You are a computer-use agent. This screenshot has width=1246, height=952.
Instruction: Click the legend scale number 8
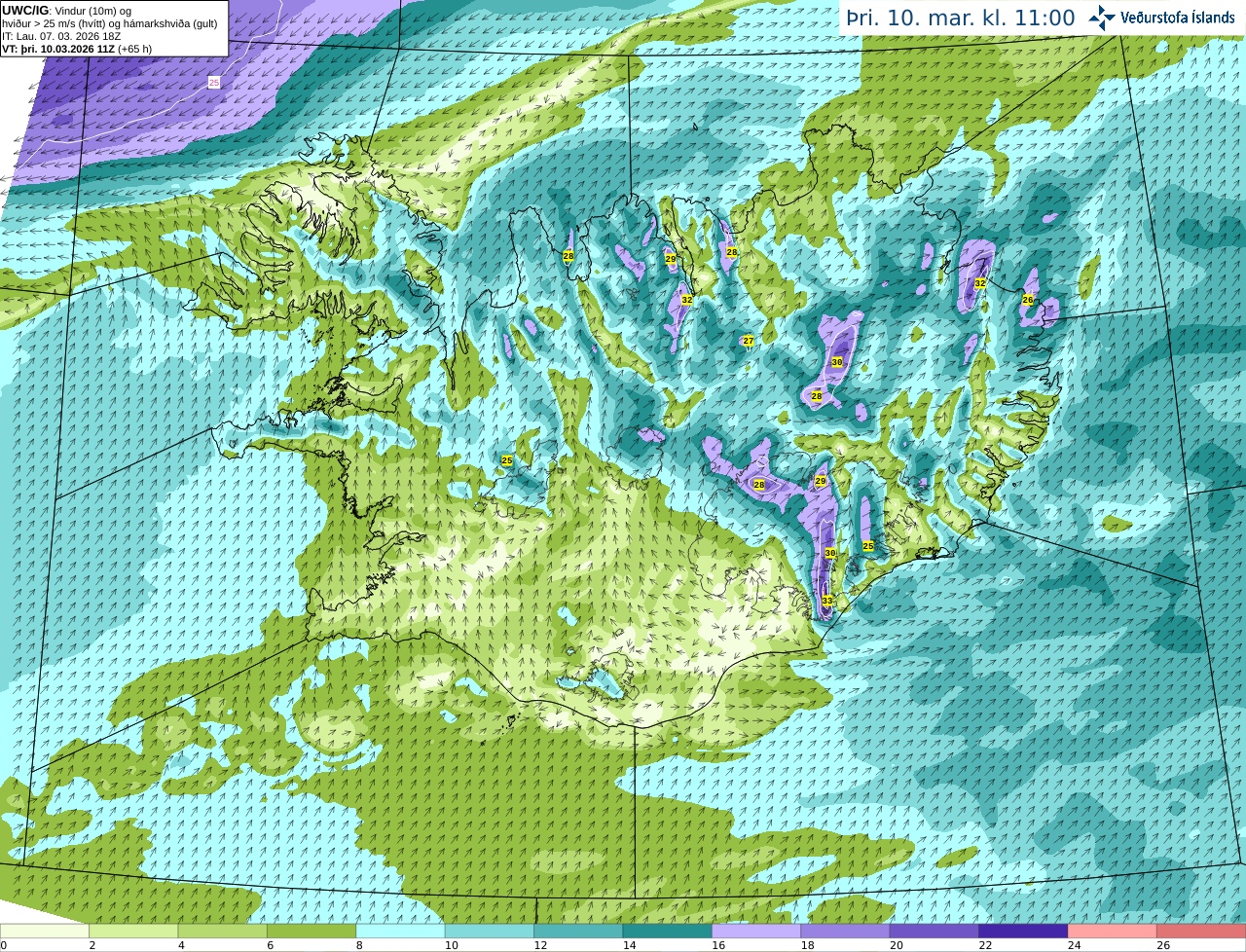tap(359, 945)
